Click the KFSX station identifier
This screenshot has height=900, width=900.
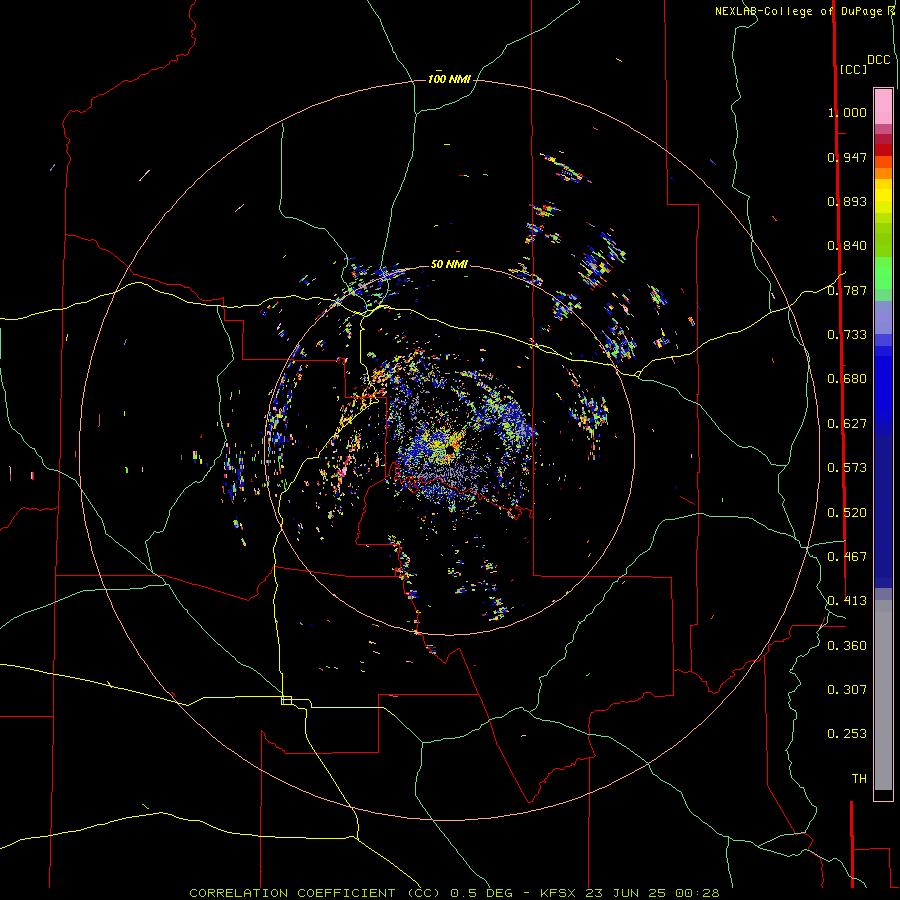pyautogui.click(x=560, y=893)
